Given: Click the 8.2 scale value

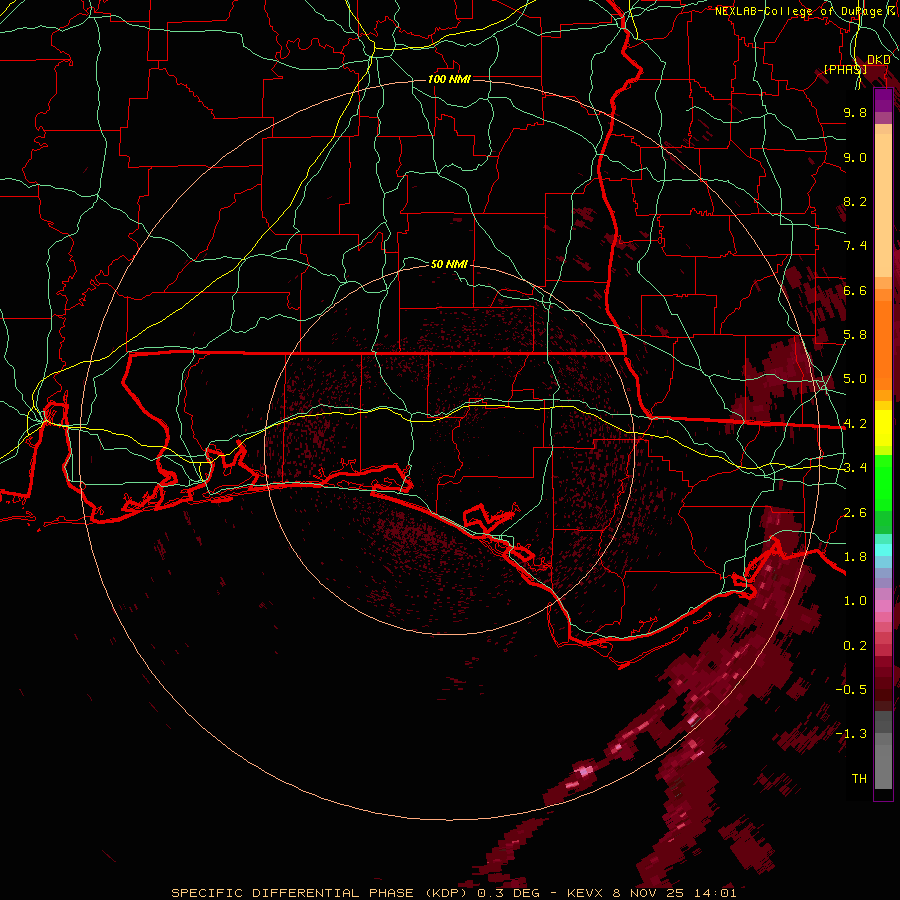Looking at the screenshot, I should pyautogui.click(x=855, y=201).
